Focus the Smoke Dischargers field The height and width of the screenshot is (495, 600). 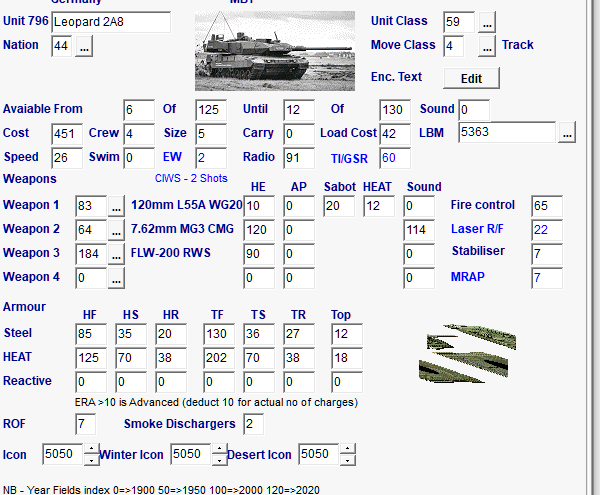pyautogui.click(x=253, y=424)
